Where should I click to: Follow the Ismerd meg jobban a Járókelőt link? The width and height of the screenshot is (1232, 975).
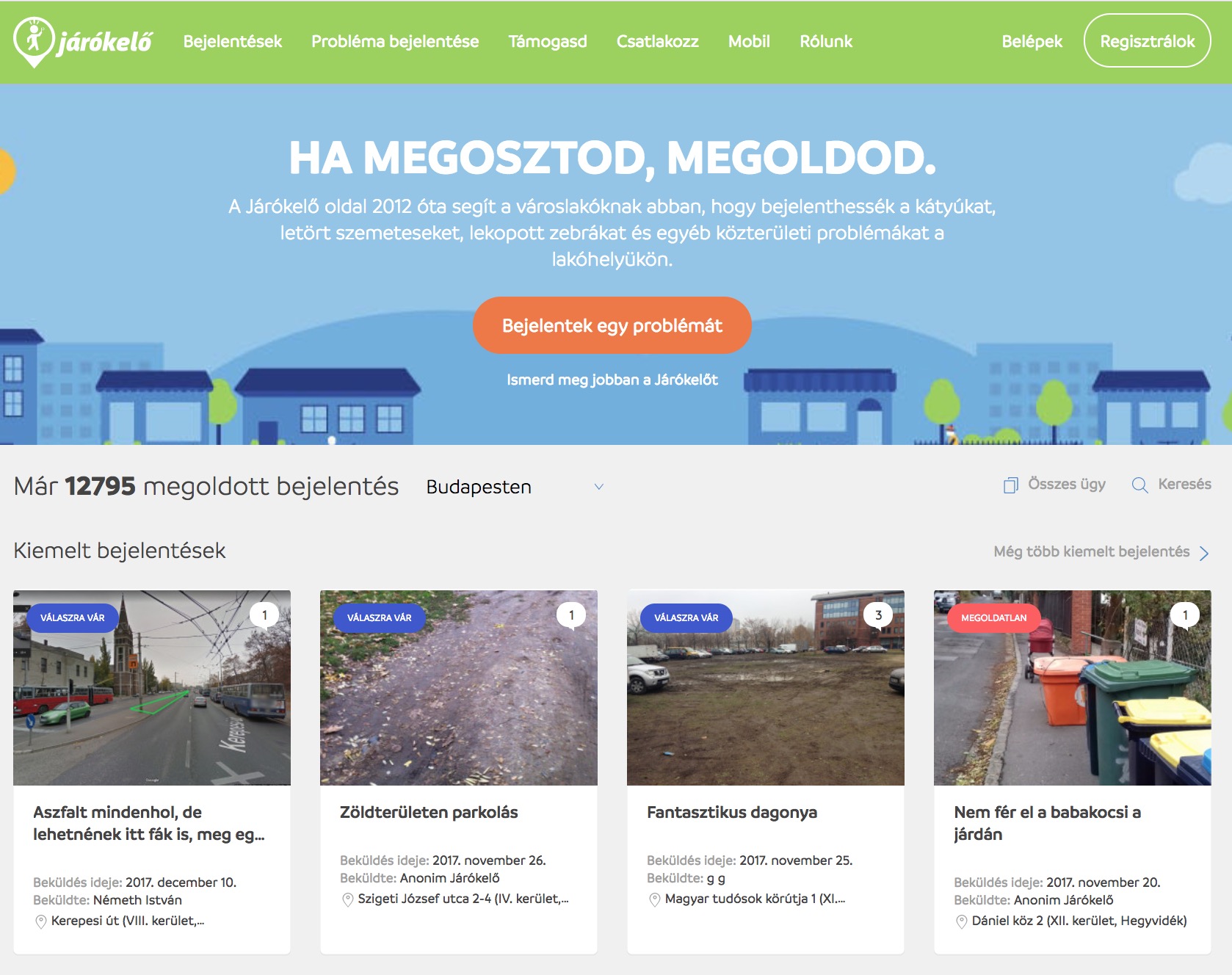tap(612, 380)
